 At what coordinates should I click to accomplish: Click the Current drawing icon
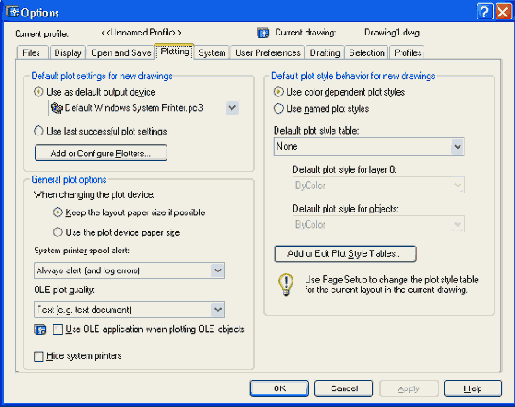[x=263, y=33]
